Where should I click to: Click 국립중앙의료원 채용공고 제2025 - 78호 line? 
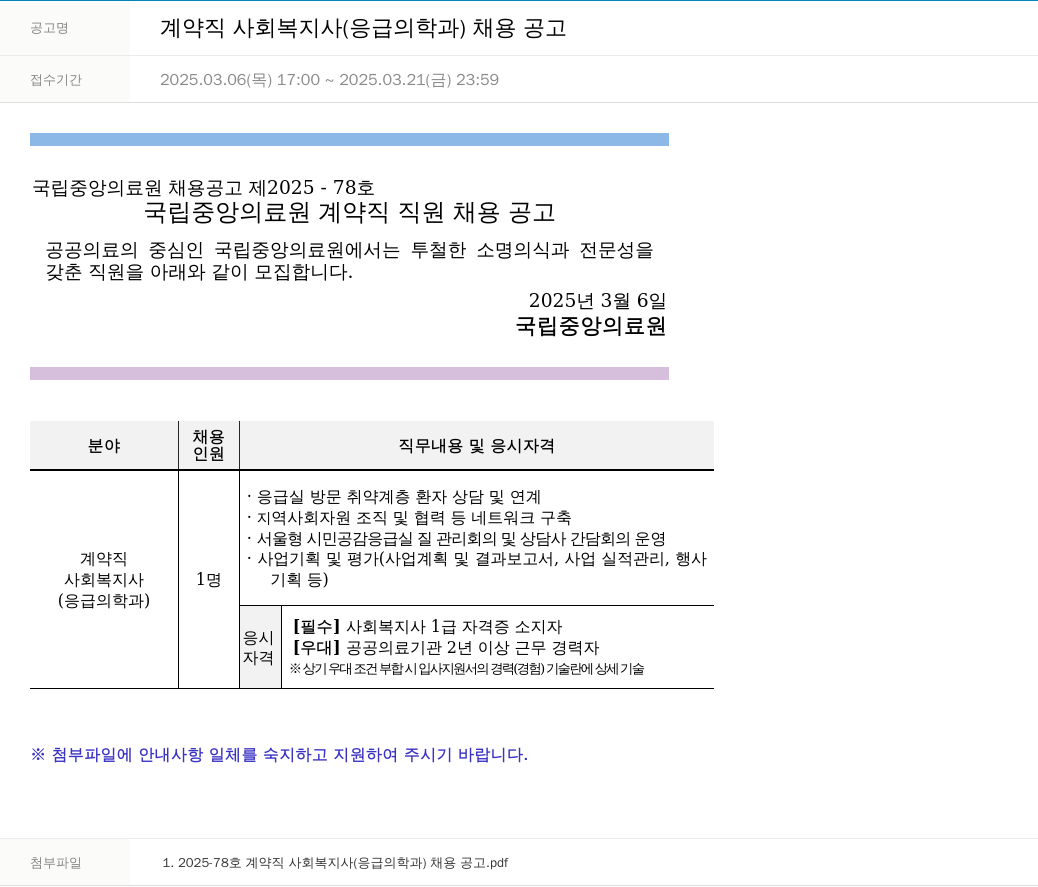pyautogui.click(x=203, y=187)
